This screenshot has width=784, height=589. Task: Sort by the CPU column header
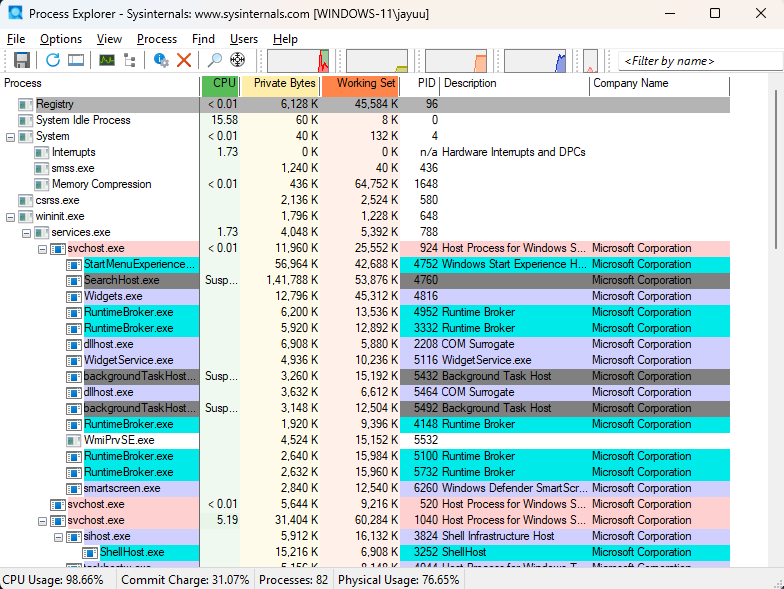tap(220, 84)
